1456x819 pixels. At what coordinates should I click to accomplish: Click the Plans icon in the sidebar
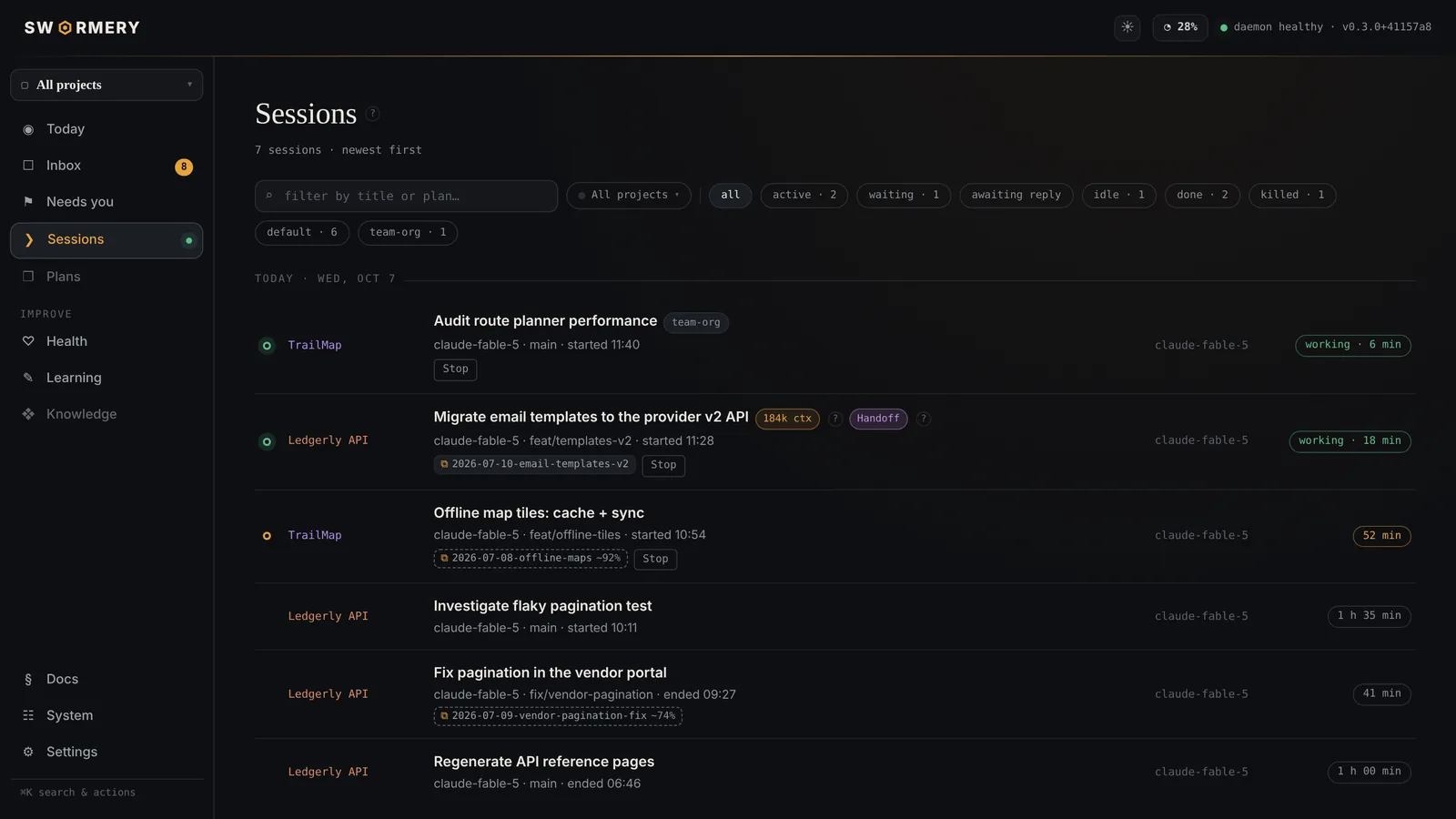(28, 277)
